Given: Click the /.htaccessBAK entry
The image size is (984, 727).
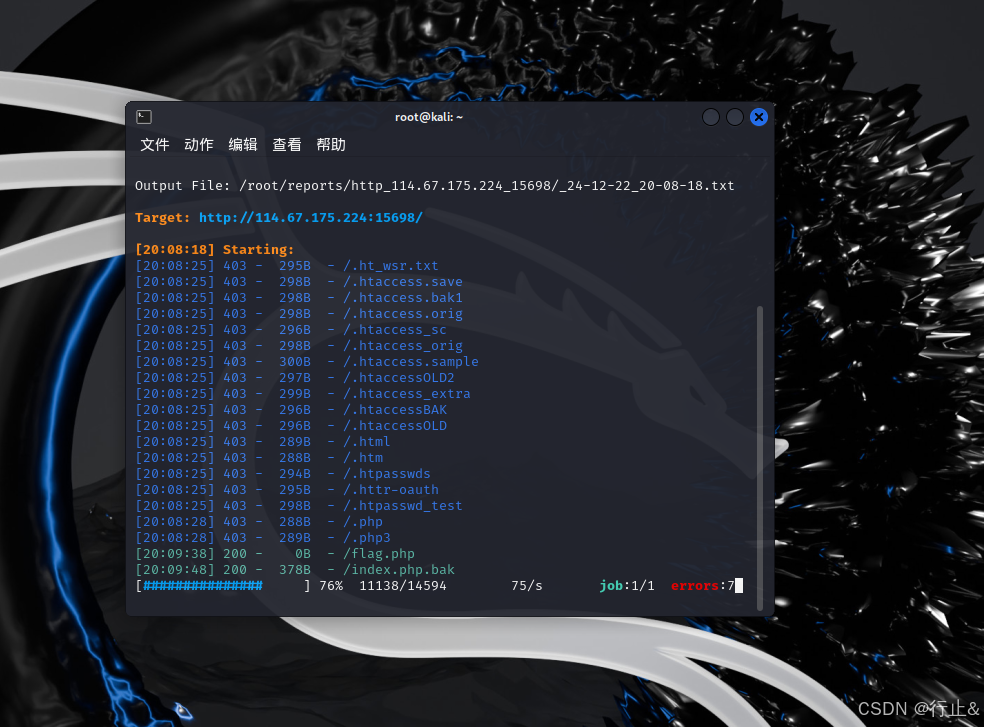Looking at the screenshot, I should (x=395, y=409).
